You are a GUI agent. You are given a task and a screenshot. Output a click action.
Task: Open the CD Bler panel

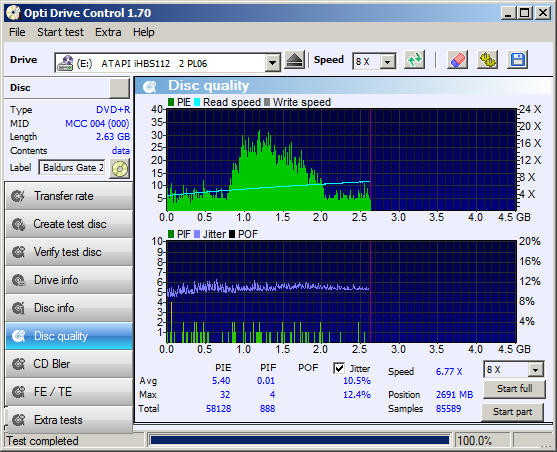click(x=69, y=364)
